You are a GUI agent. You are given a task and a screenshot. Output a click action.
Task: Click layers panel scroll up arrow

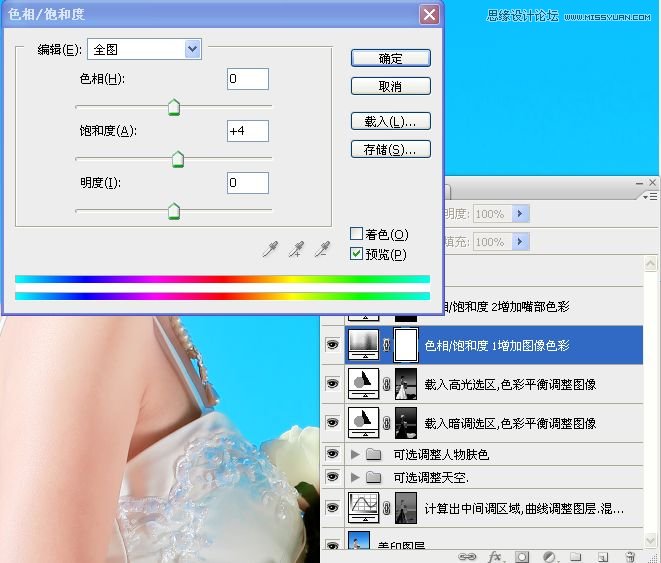pos(650,264)
